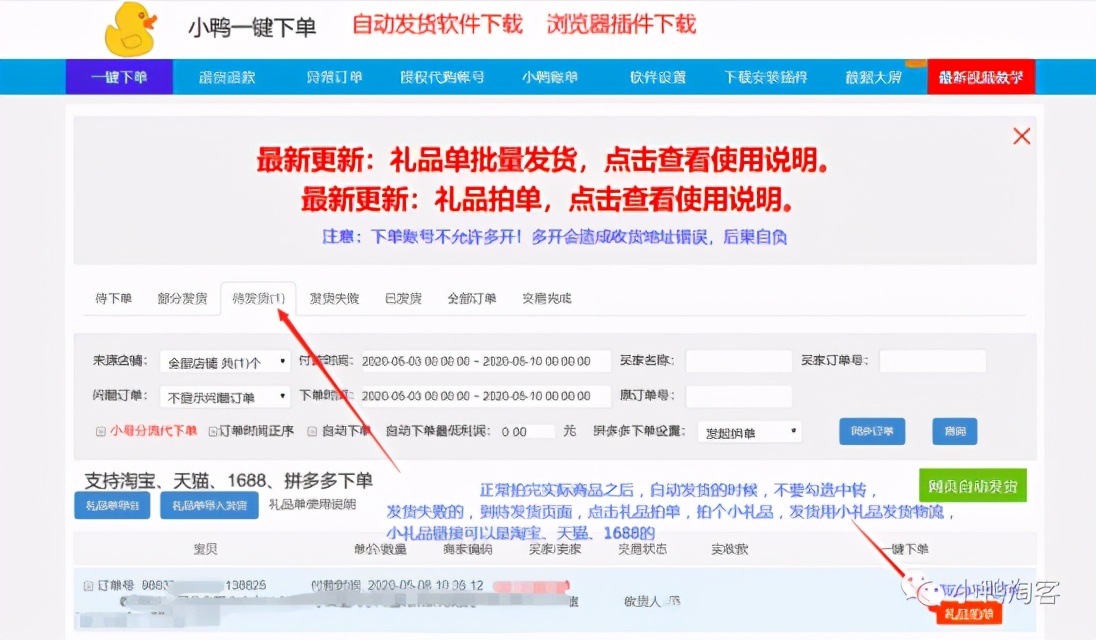The width and height of the screenshot is (1096, 640).
Task: Dismiss the announcement with the red X
Action: 1021,136
